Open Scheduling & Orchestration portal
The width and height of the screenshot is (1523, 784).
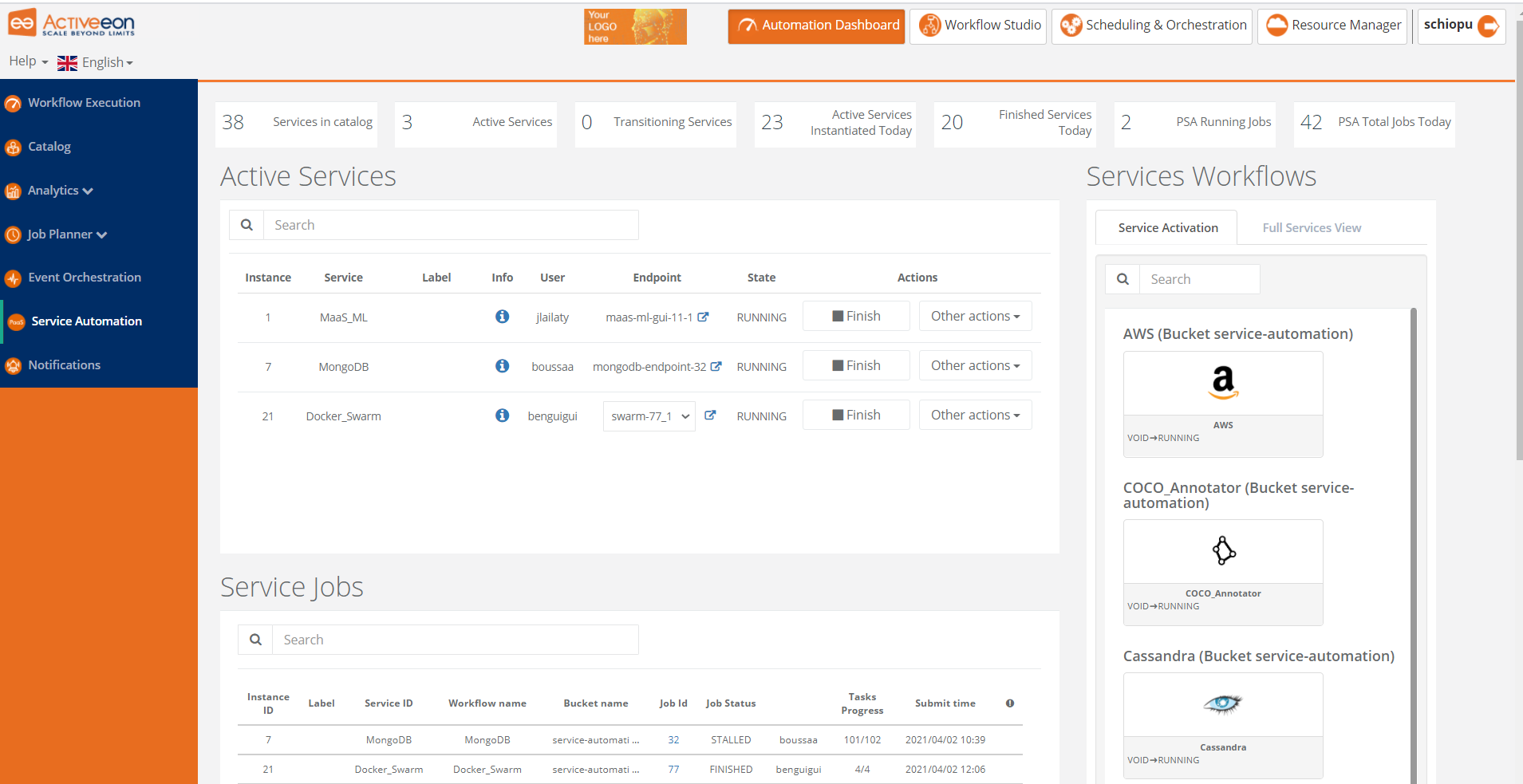pyautogui.click(x=1152, y=26)
